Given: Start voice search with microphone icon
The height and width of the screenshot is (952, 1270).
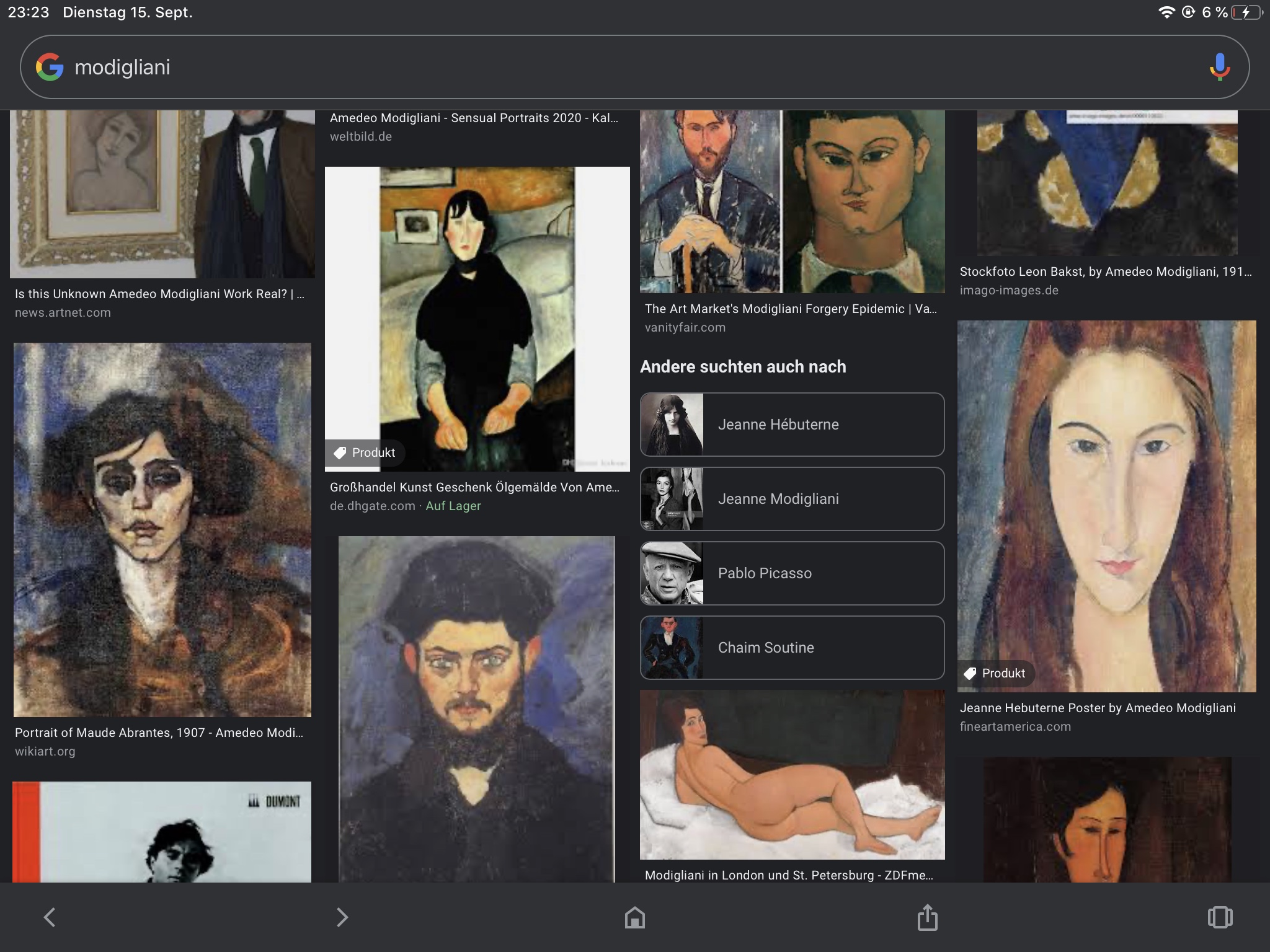Looking at the screenshot, I should (1219, 67).
